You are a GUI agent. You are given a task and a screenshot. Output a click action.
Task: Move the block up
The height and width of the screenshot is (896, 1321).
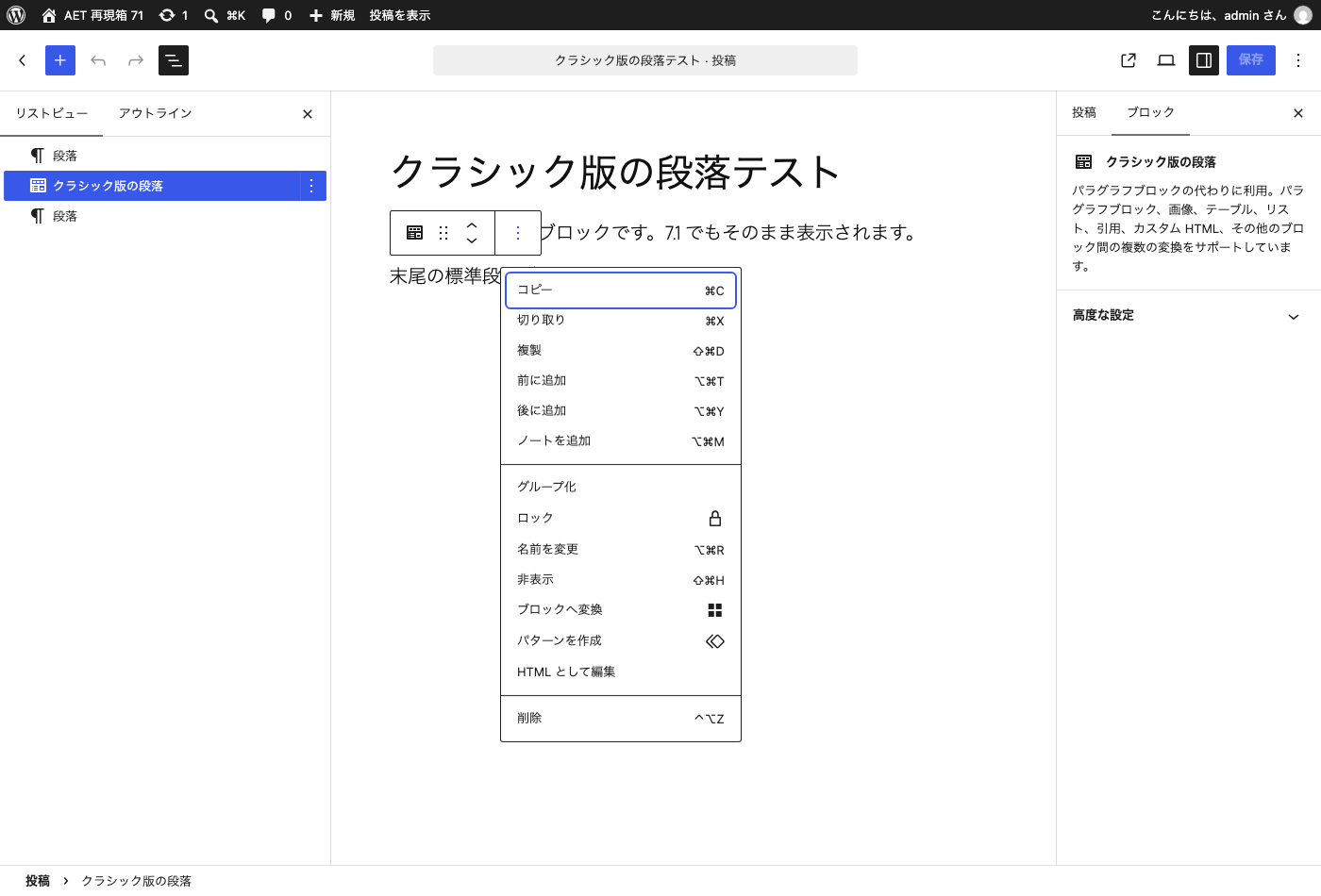click(x=472, y=225)
